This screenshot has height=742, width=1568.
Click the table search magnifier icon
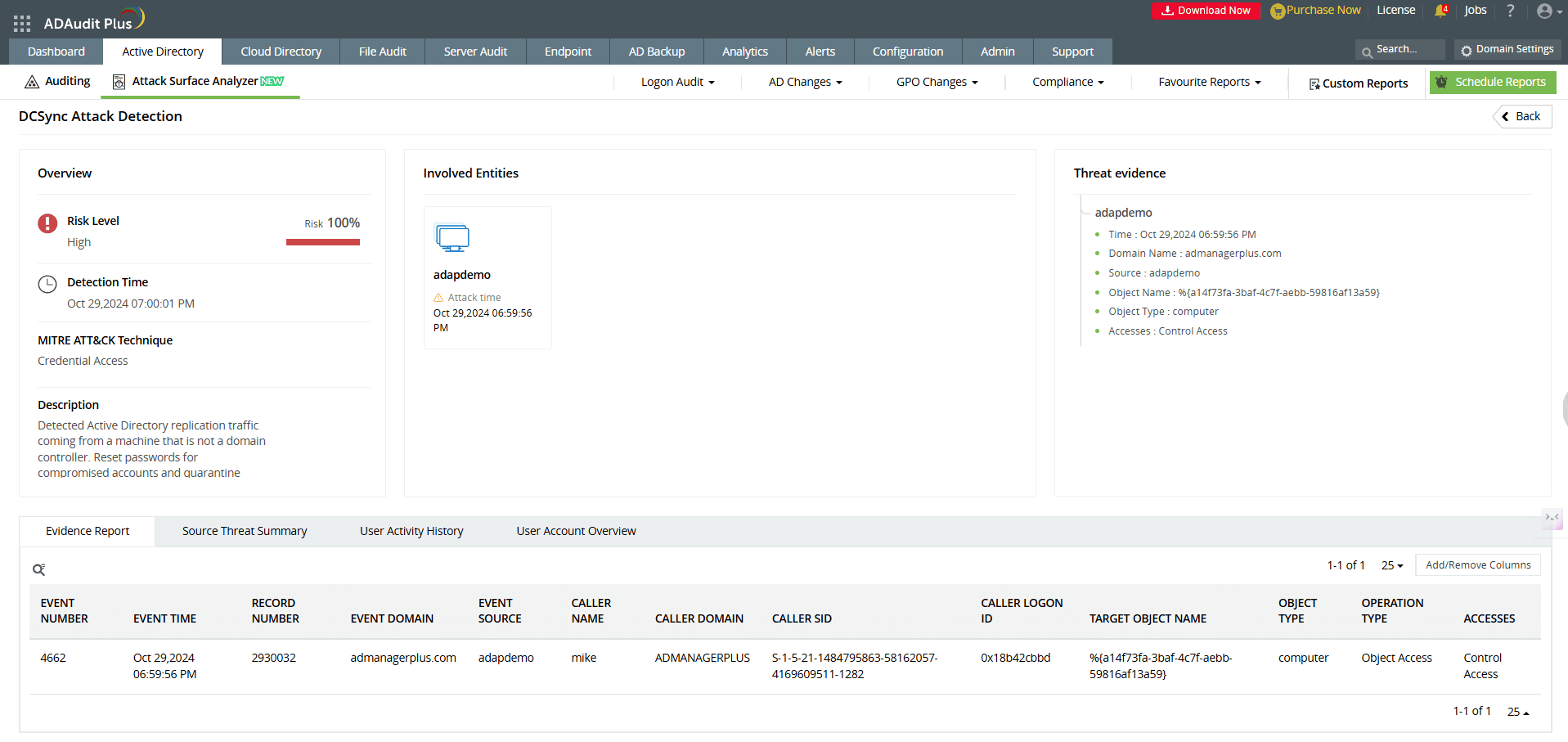[x=38, y=569]
